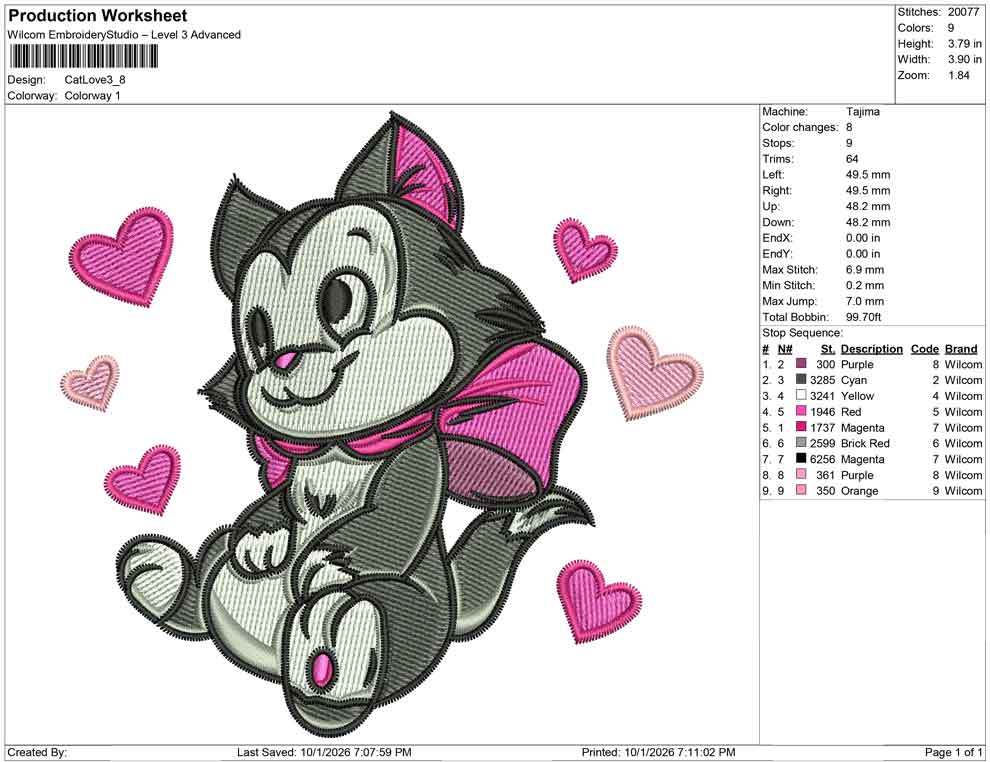Select the light pink swatch for thread 361
Viewport: 990px width, 762px height.
(x=801, y=474)
